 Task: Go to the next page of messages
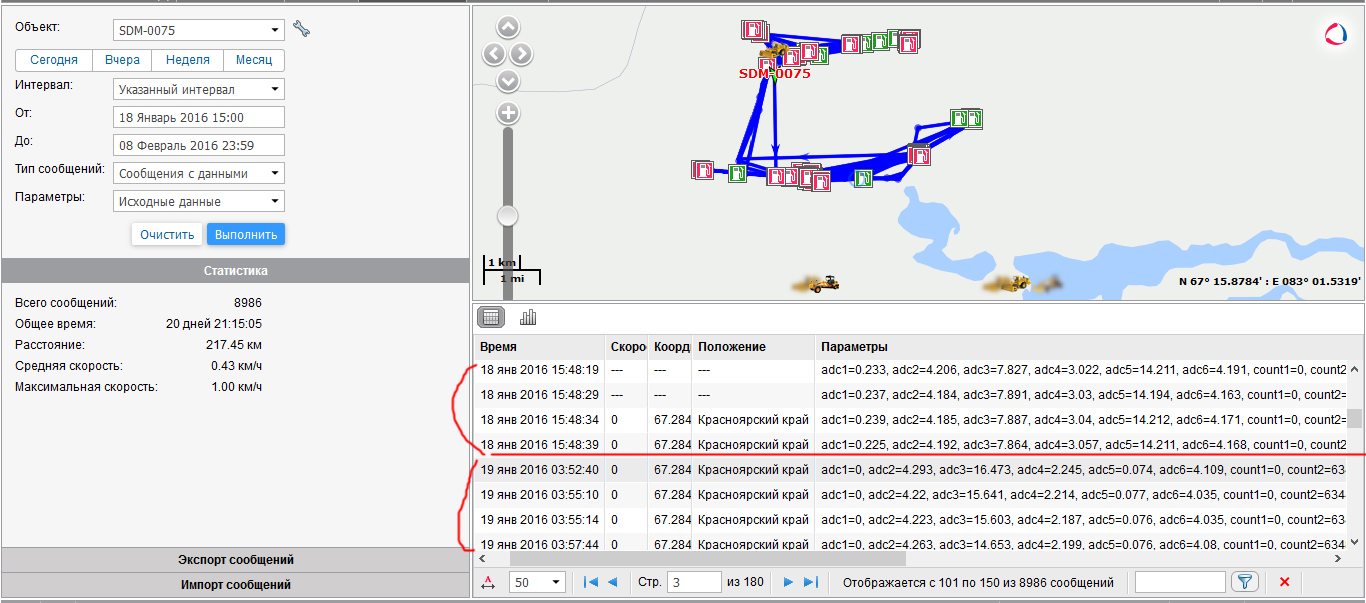[789, 582]
